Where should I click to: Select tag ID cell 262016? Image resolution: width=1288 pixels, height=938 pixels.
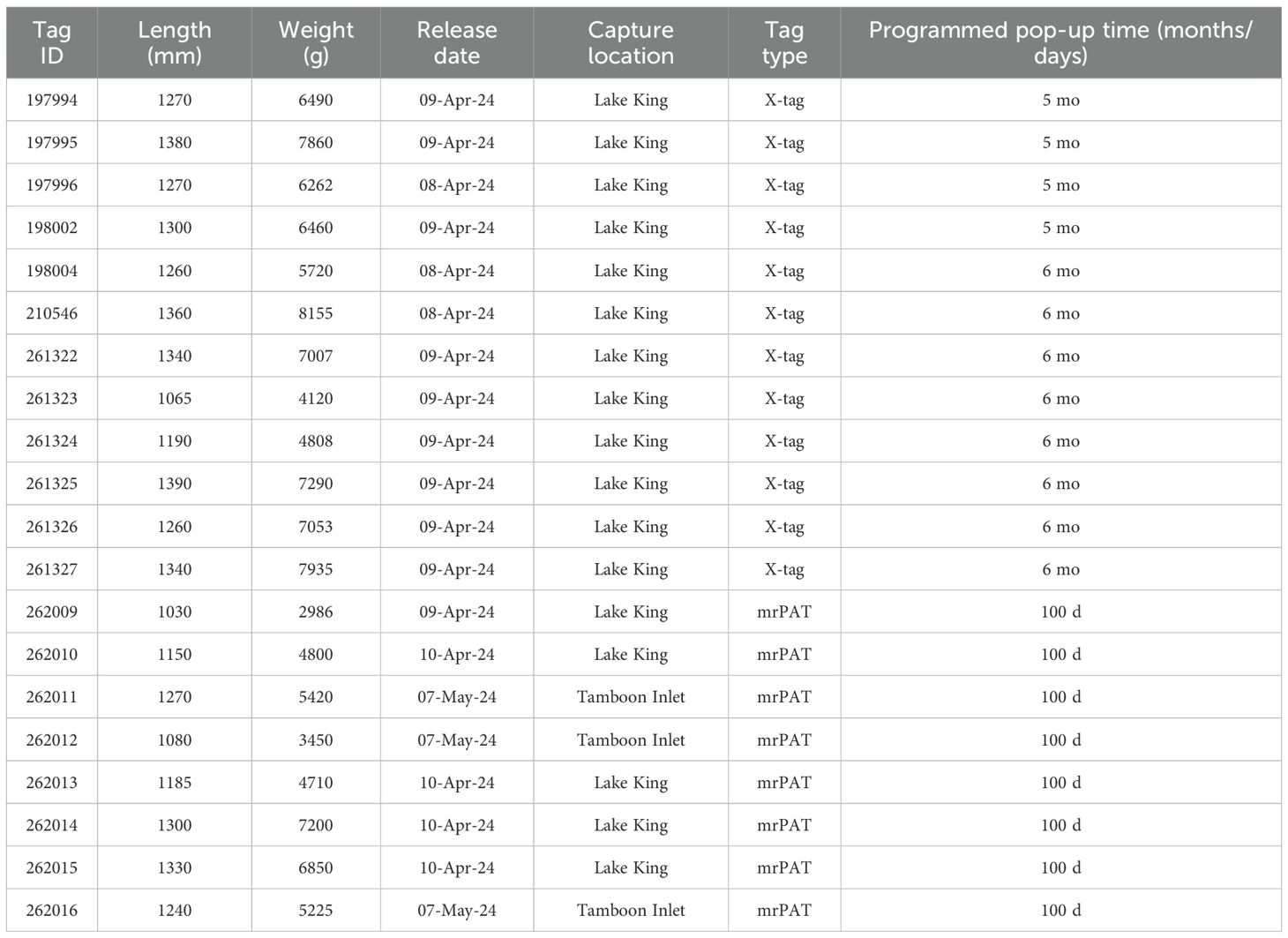click(51, 911)
